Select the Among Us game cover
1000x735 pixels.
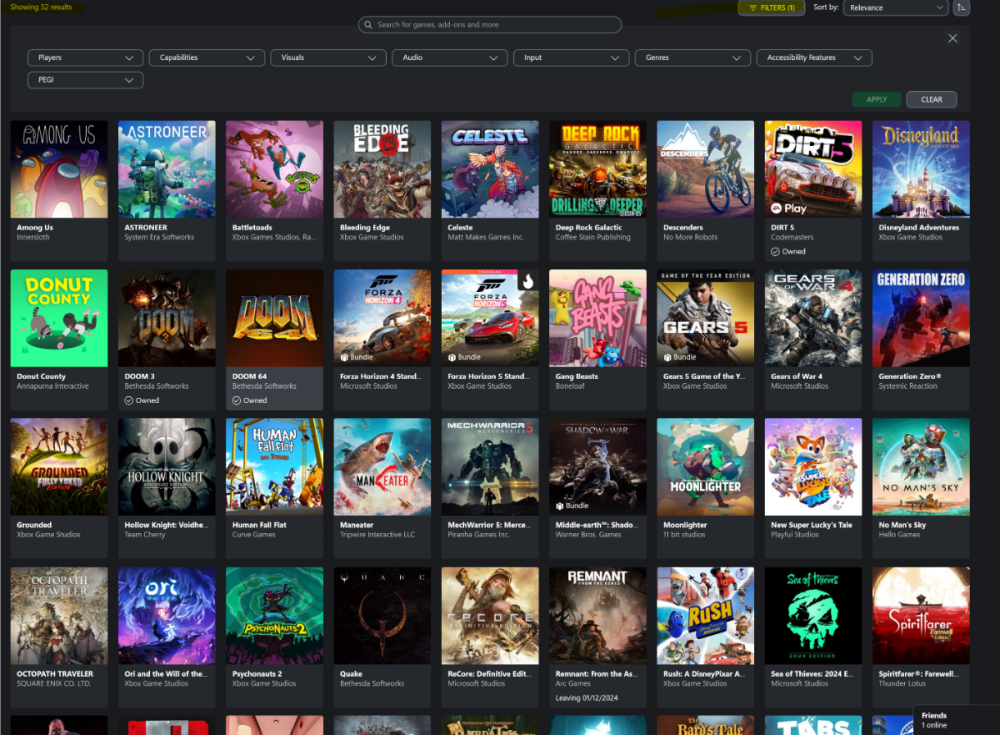59,169
